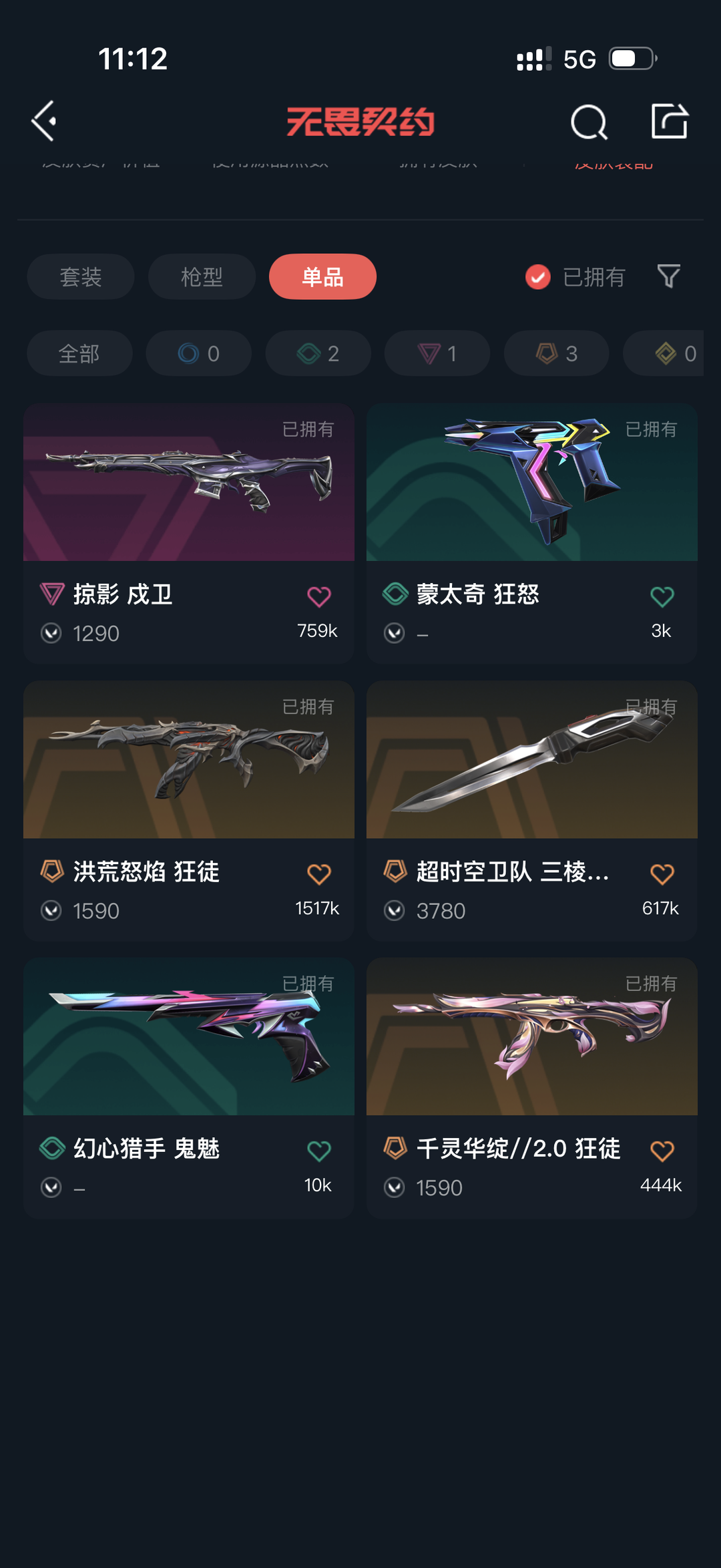The width and height of the screenshot is (721, 1568).
Task: Filter by green diamond tier 2
Action: tap(318, 353)
